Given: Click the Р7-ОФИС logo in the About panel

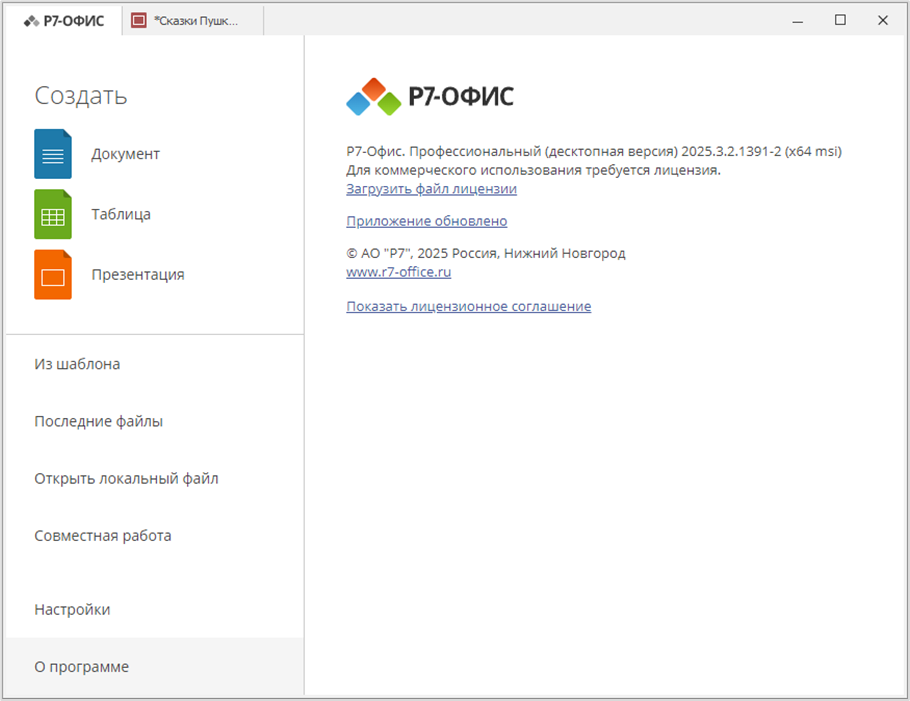Looking at the screenshot, I should pos(429,96).
